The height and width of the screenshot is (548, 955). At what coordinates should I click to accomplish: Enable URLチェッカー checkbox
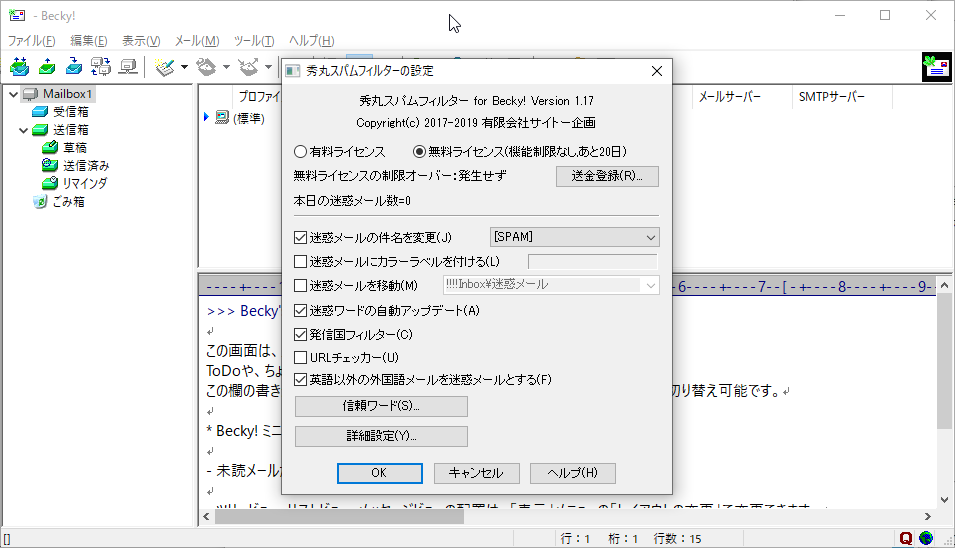(x=300, y=357)
